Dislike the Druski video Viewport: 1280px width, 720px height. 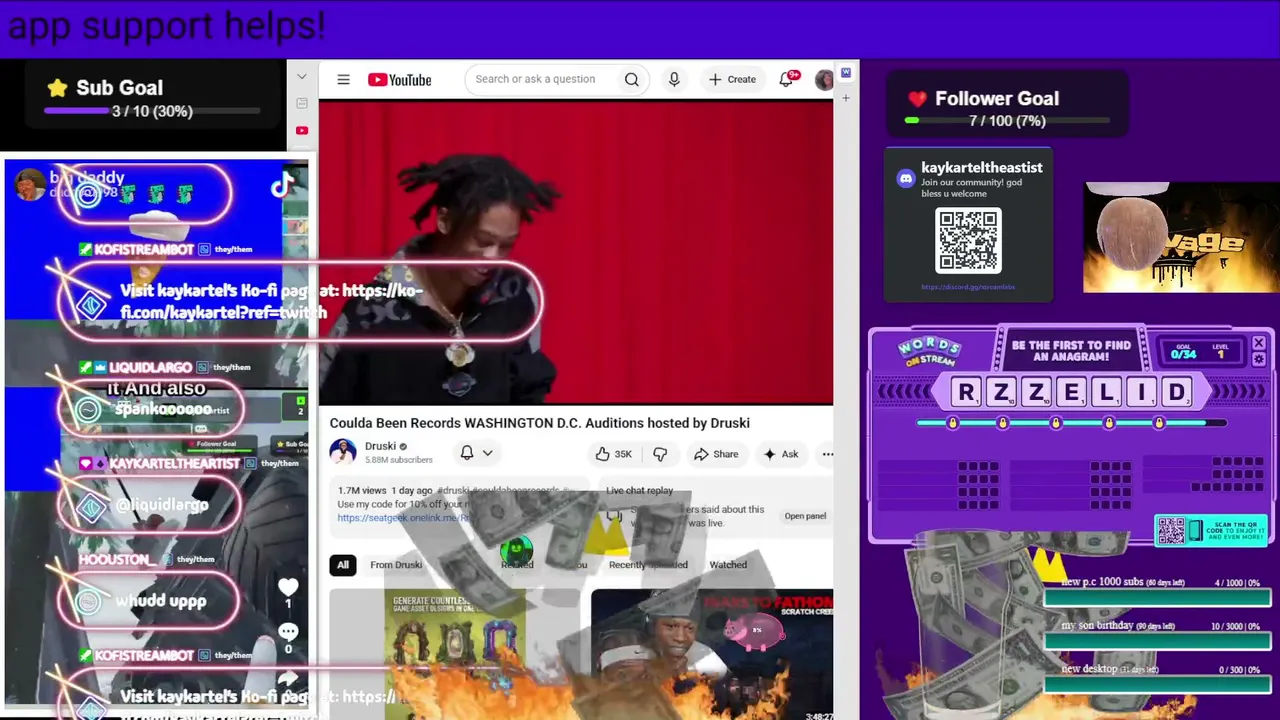click(660, 454)
